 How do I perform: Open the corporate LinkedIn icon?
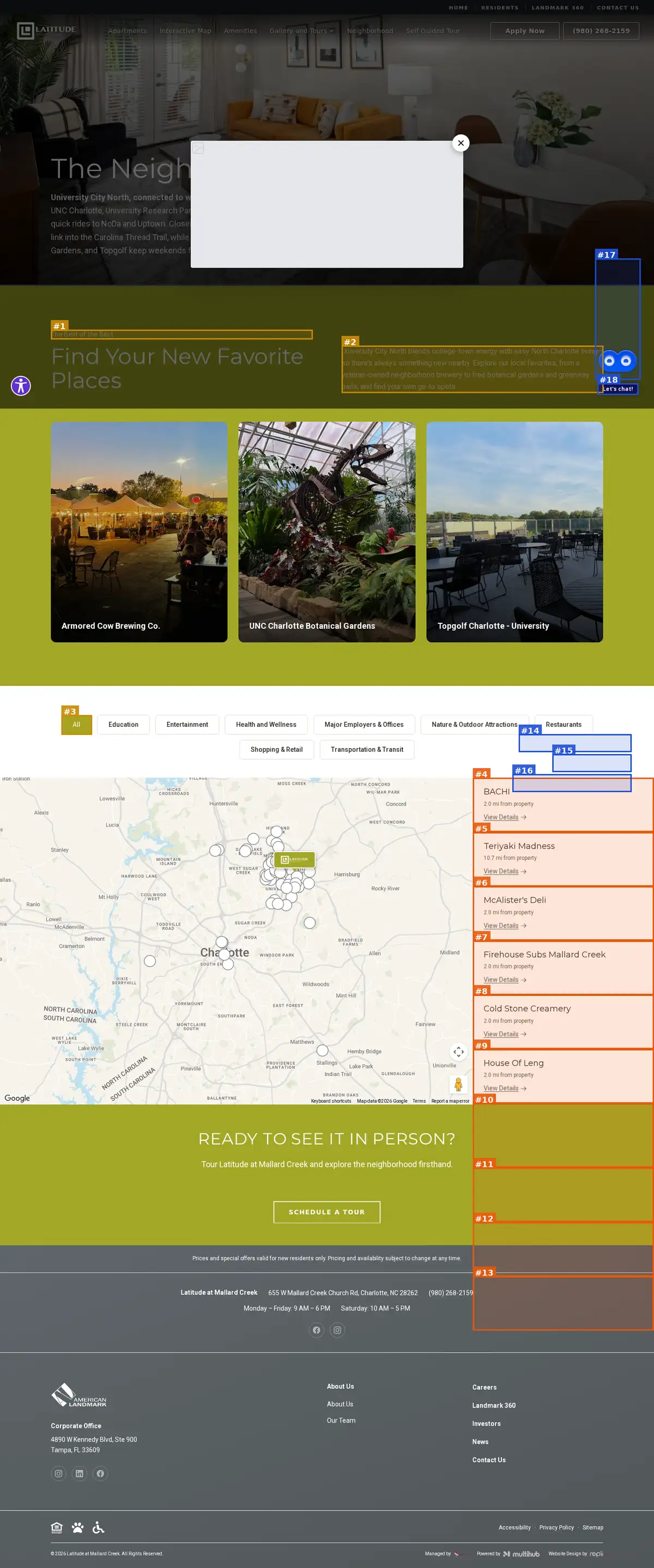tap(79, 1473)
